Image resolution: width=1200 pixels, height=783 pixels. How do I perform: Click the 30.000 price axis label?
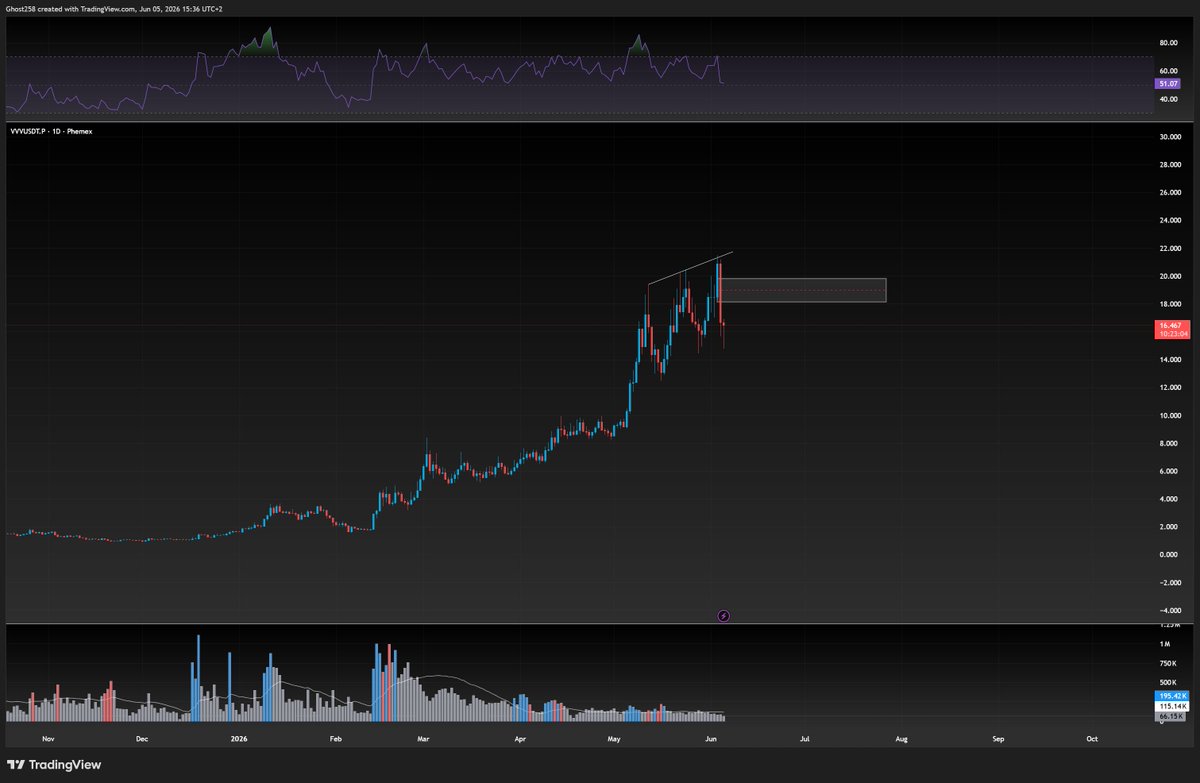(1170, 136)
